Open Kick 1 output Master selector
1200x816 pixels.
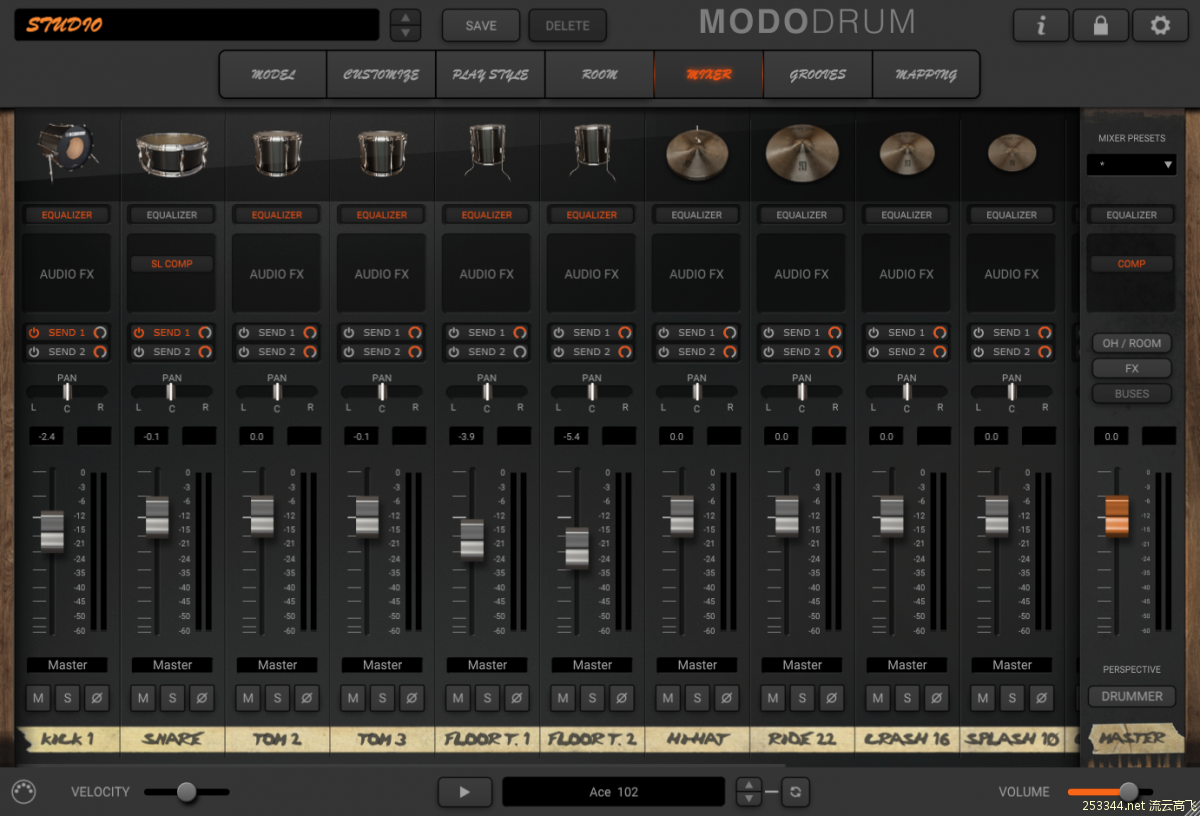(x=67, y=665)
